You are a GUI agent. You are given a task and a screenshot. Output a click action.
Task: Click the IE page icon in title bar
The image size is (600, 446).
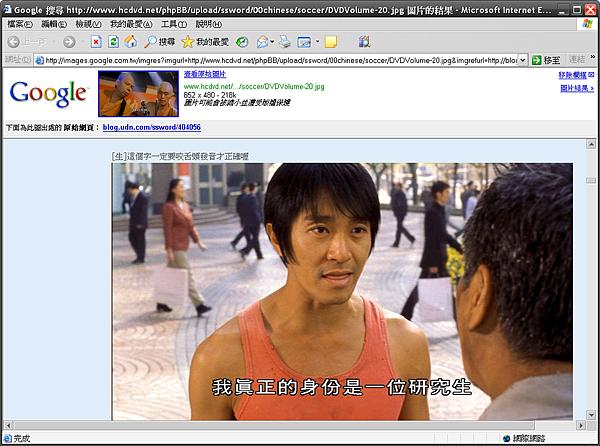(7, 9)
